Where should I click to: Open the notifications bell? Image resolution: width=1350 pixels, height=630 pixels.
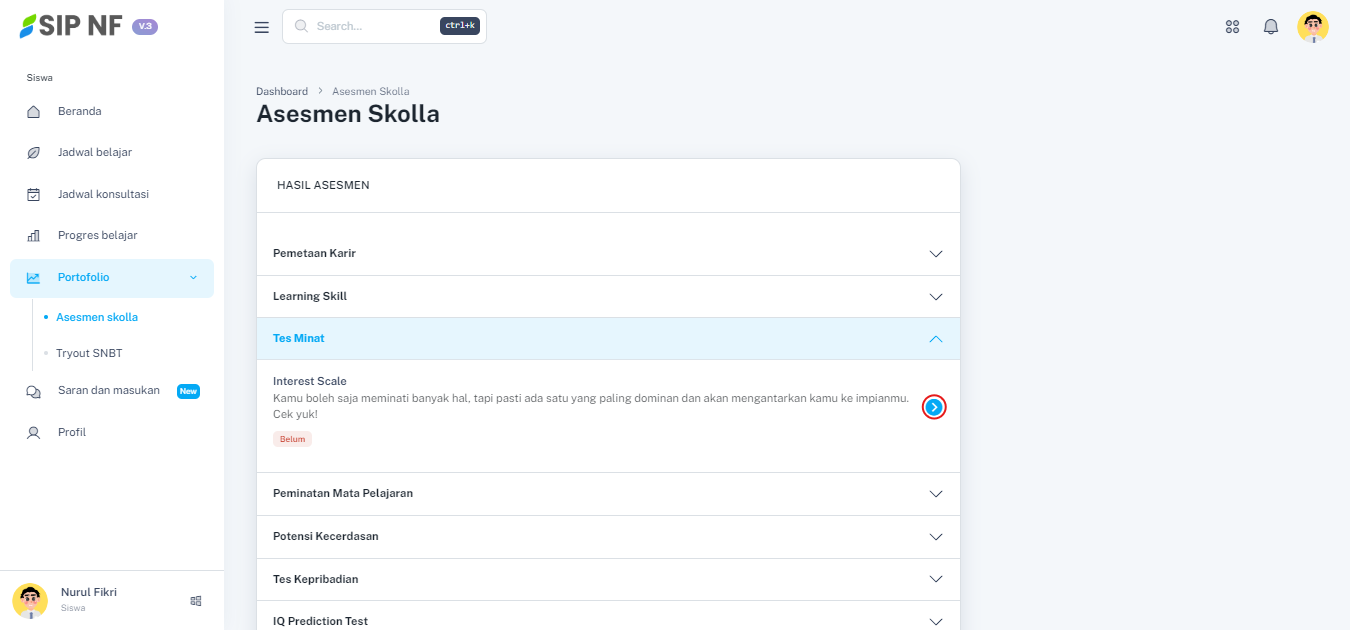point(1271,27)
